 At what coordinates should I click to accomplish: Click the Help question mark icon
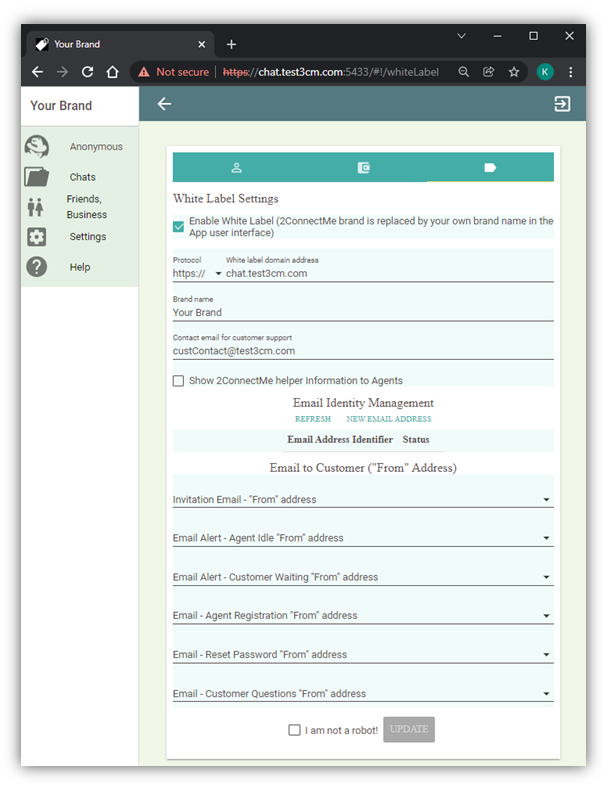point(36,267)
